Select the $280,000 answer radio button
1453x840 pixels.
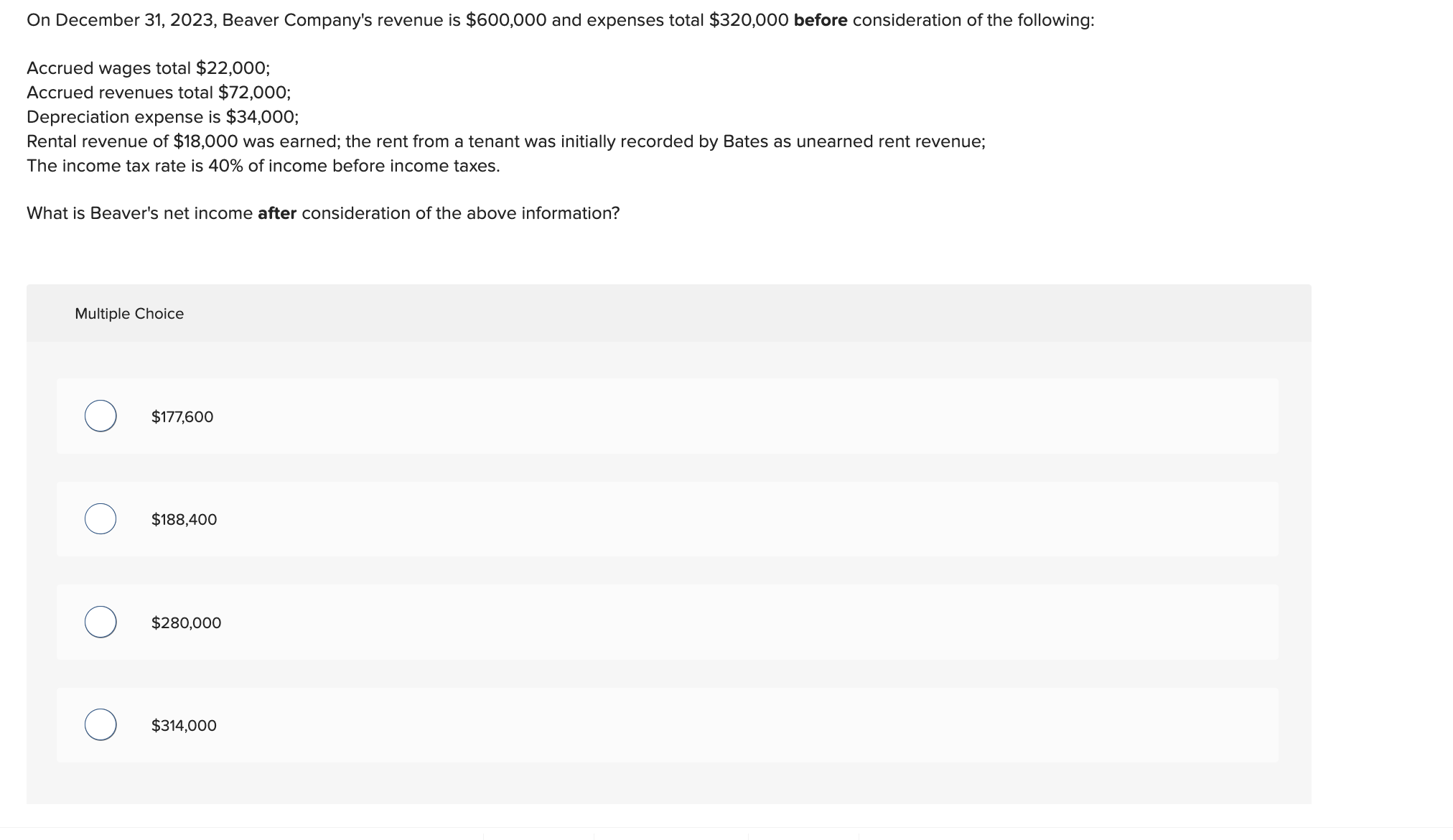tap(101, 622)
